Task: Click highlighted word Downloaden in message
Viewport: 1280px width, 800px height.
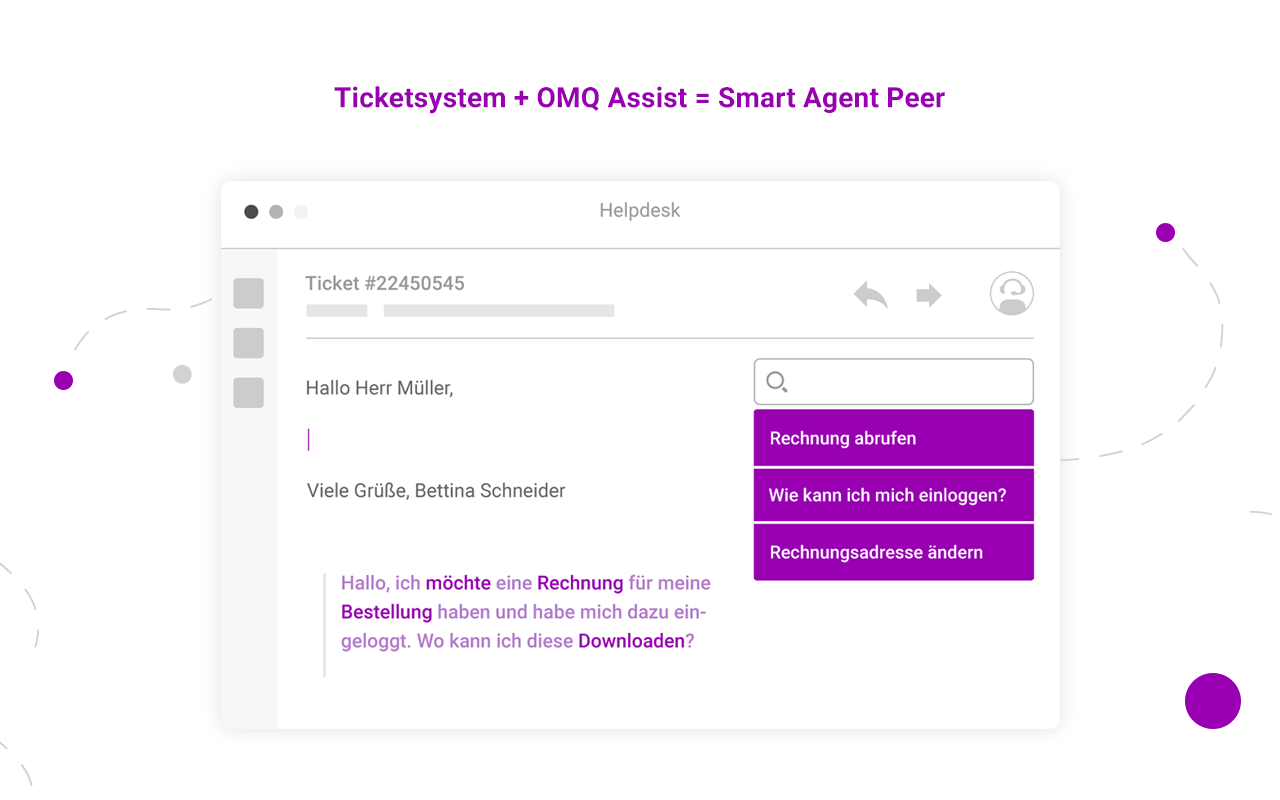Action: click(631, 641)
